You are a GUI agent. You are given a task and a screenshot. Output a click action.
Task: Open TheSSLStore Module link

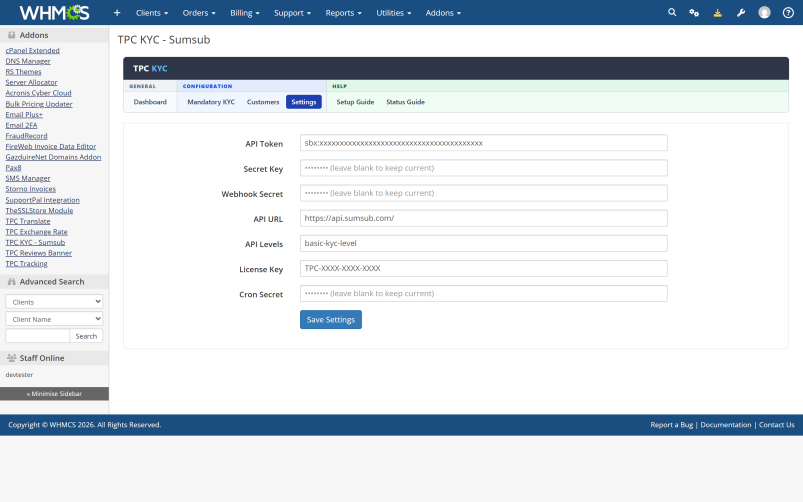tap(39, 211)
